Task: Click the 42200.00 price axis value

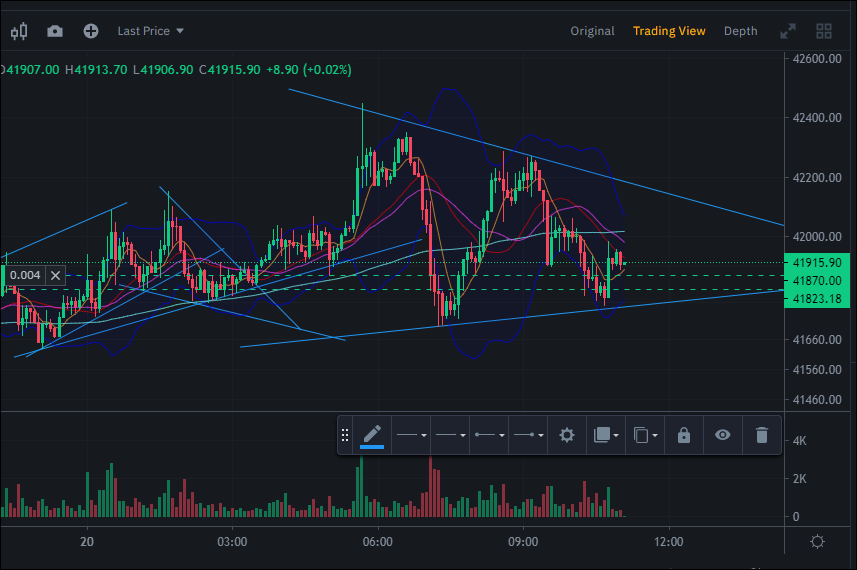Action: click(x=817, y=178)
